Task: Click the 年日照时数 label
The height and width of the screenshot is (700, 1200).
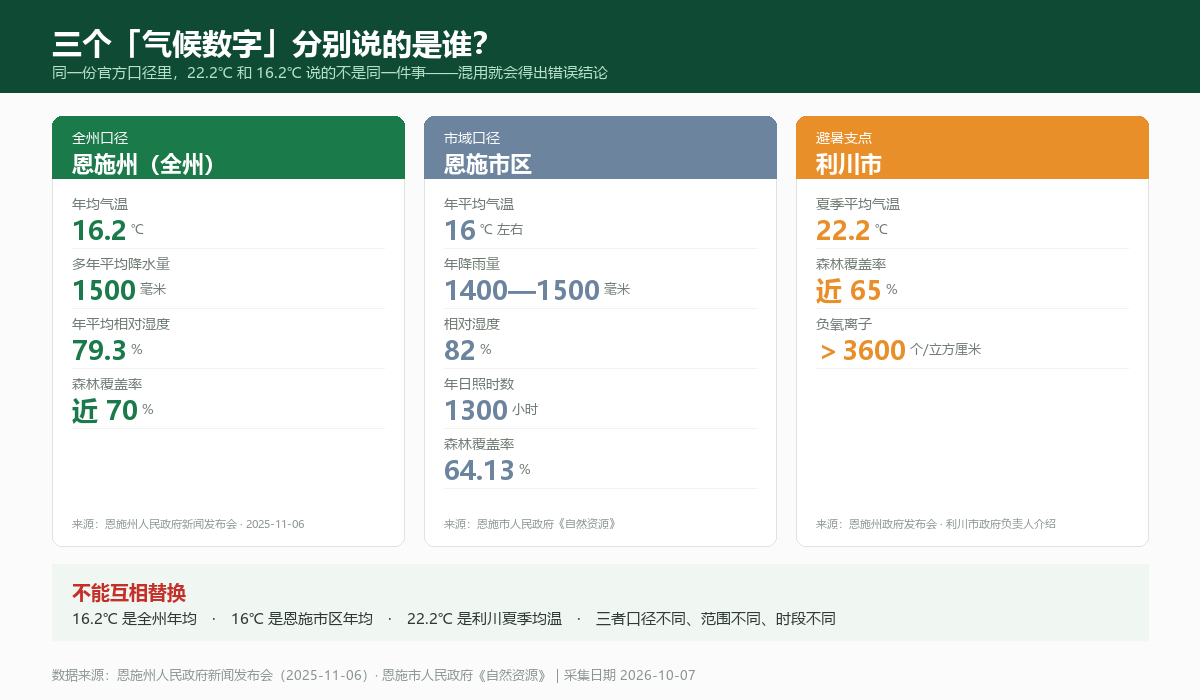Action: 479,384
